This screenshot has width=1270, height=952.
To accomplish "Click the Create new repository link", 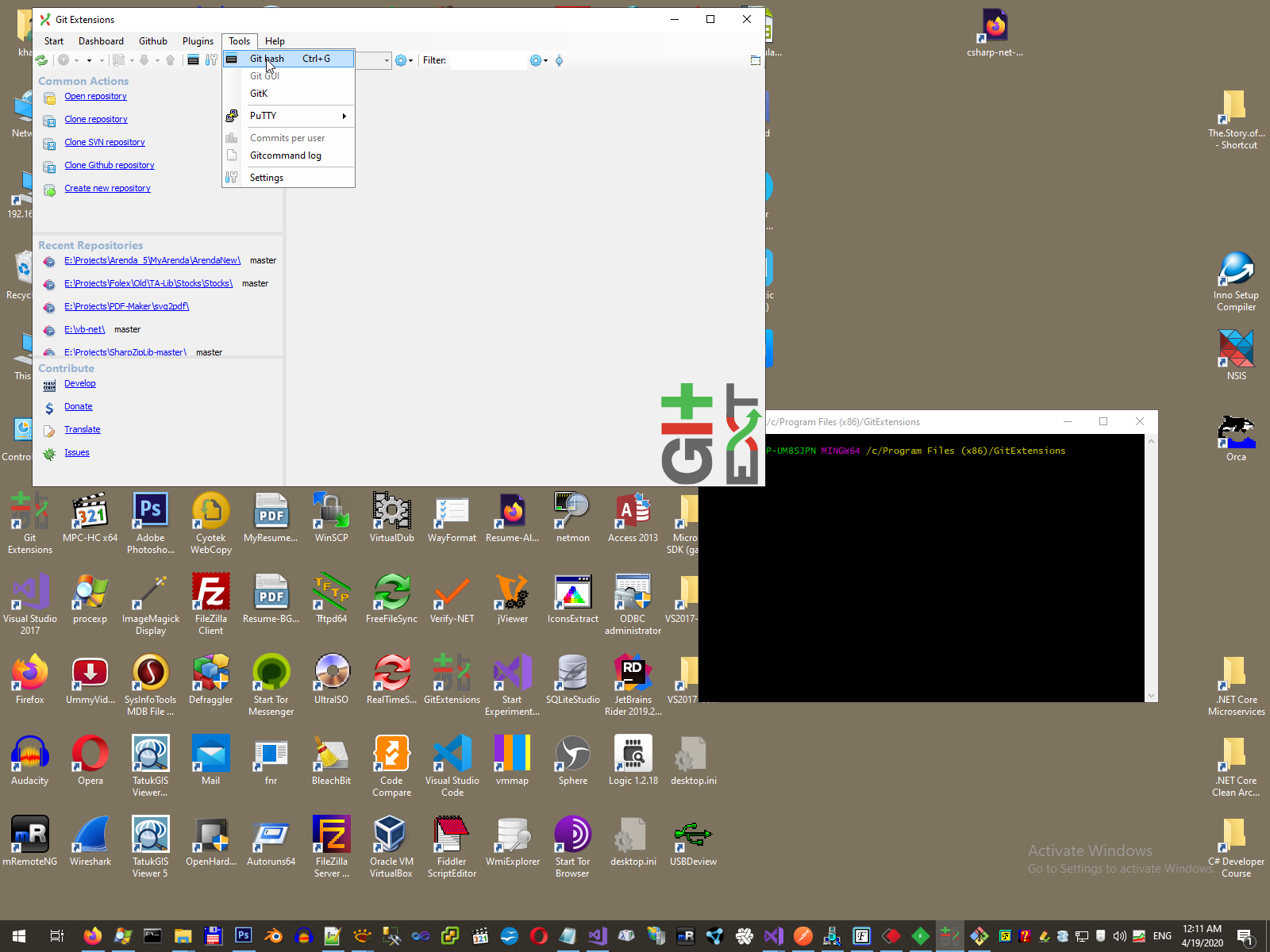I will click(107, 188).
